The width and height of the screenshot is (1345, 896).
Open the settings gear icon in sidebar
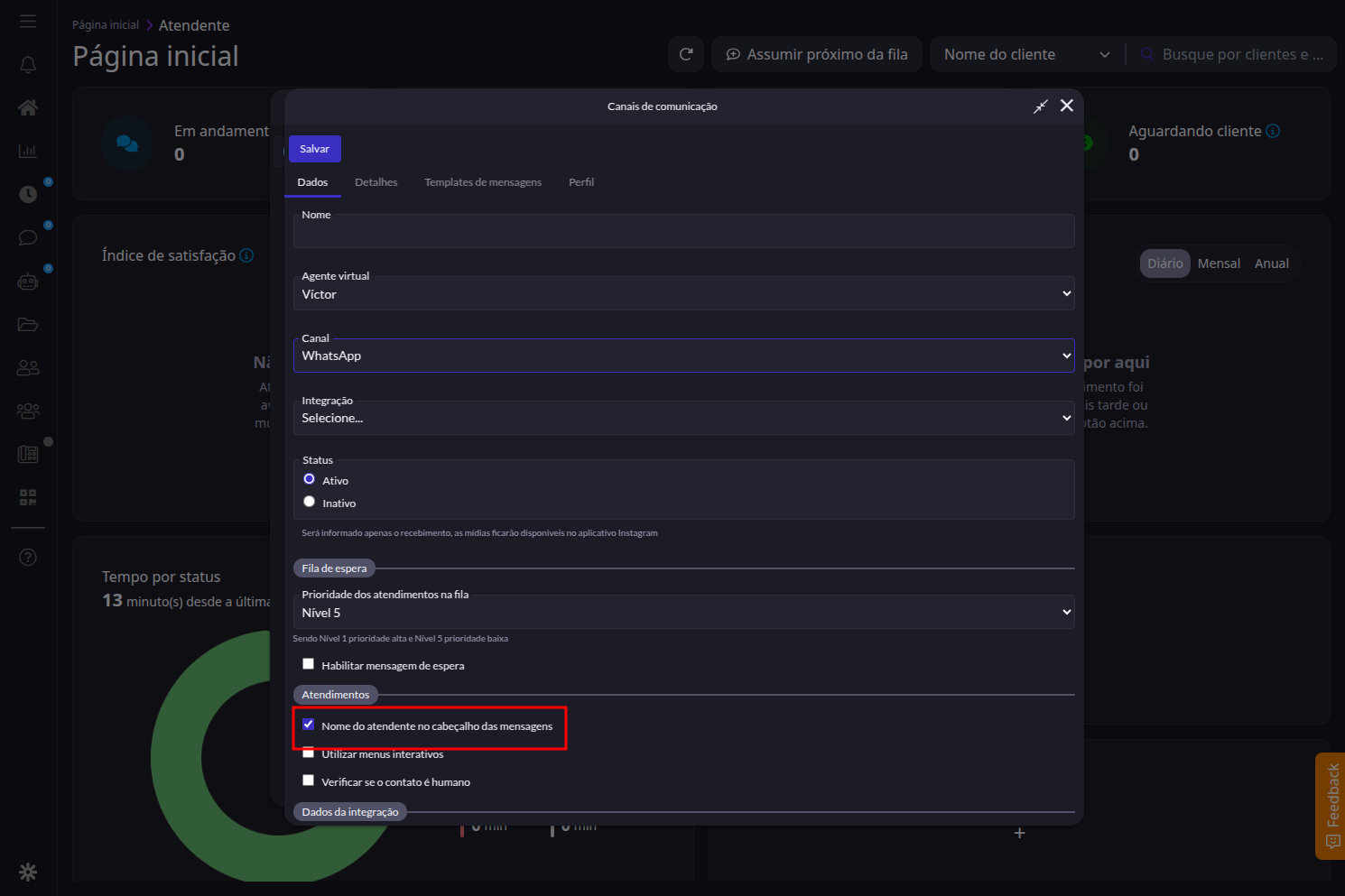28,872
